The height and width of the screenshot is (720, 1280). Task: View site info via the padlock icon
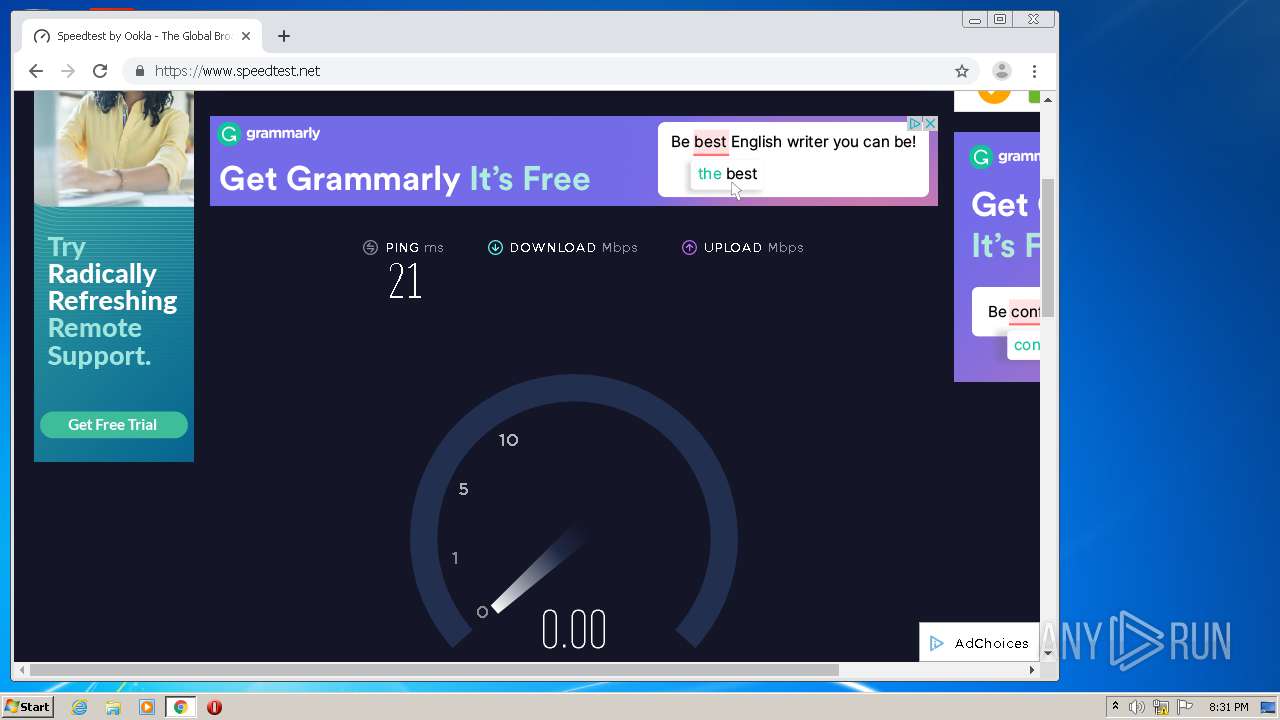pos(139,71)
